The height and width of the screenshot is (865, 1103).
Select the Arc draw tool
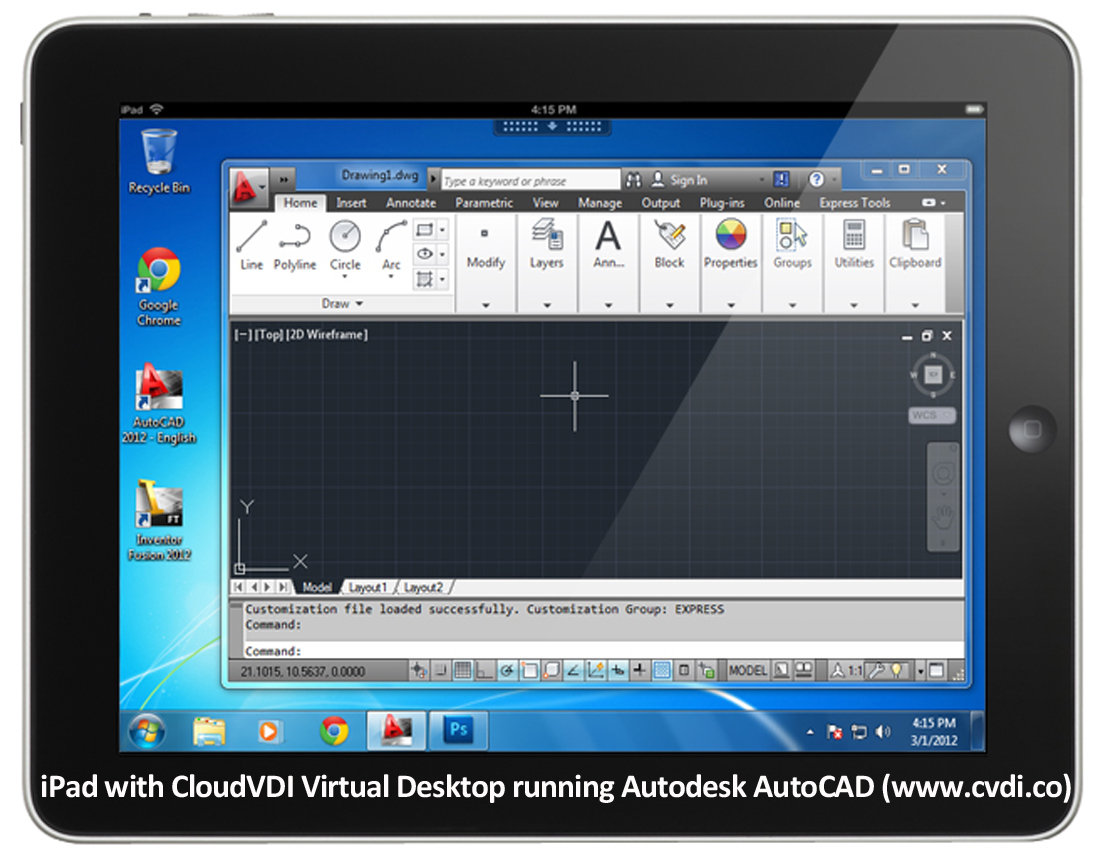click(391, 244)
